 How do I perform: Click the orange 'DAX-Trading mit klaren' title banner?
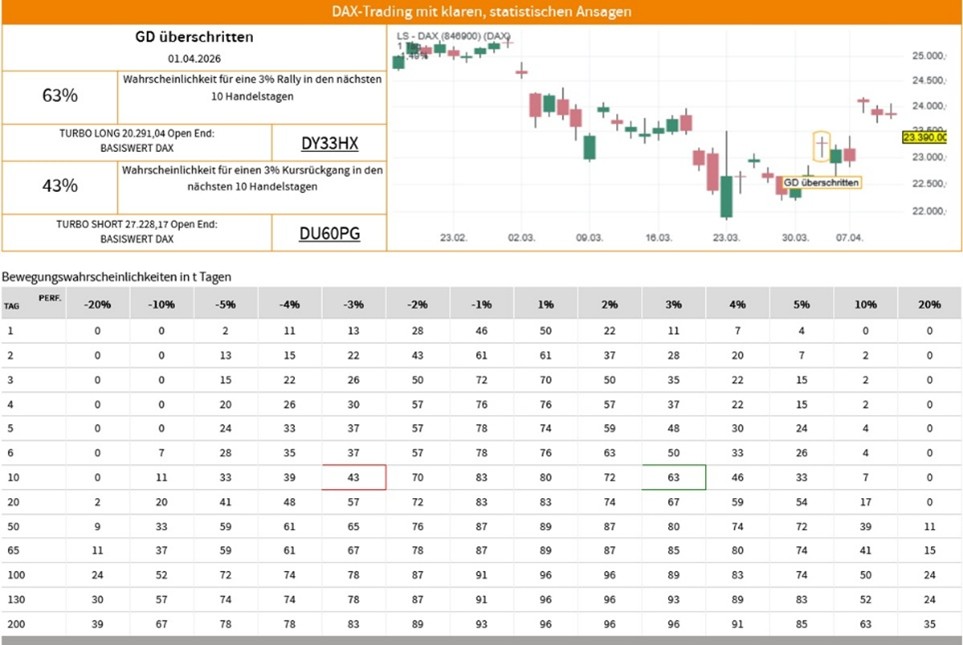481,12
